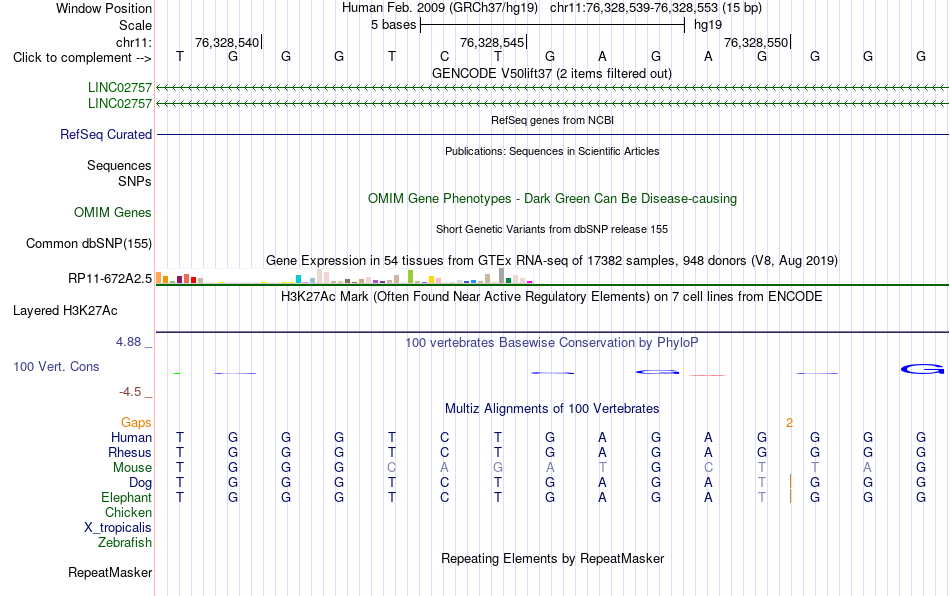This screenshot has height=596, width=950.
Task: Click the 'Click to complement -->' label
Action: coord(82,58)
